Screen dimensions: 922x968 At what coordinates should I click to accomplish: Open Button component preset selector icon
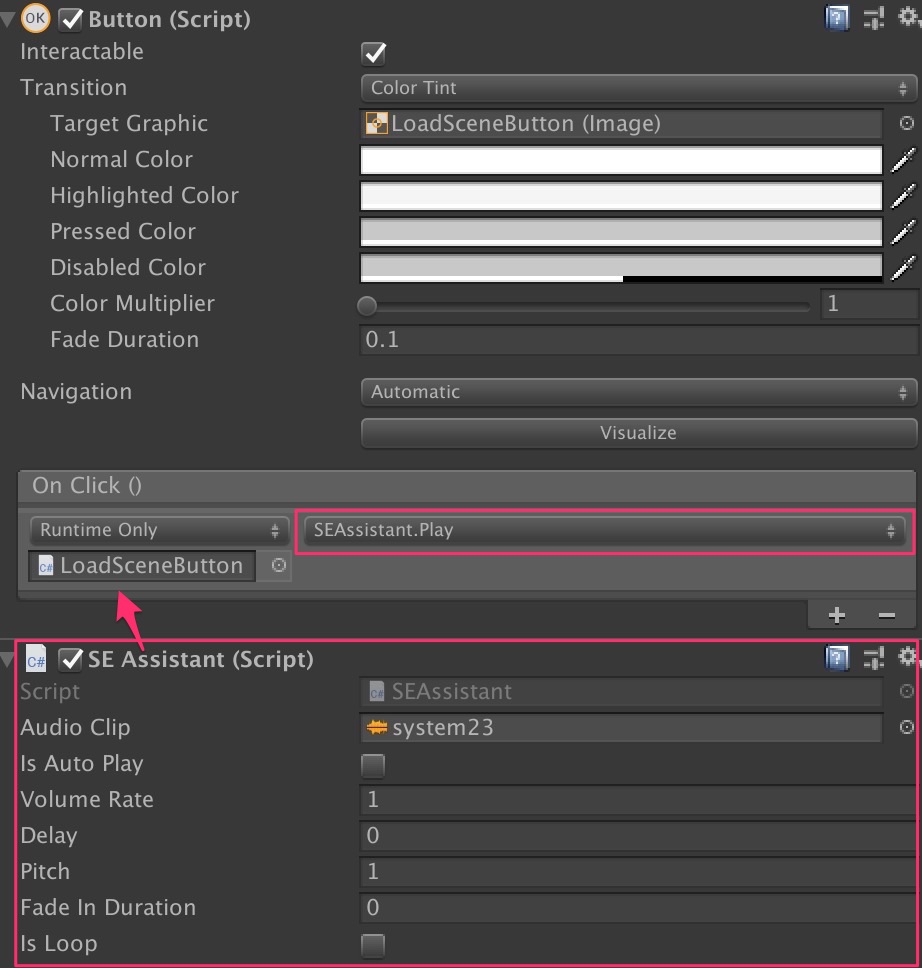[874, 18]
